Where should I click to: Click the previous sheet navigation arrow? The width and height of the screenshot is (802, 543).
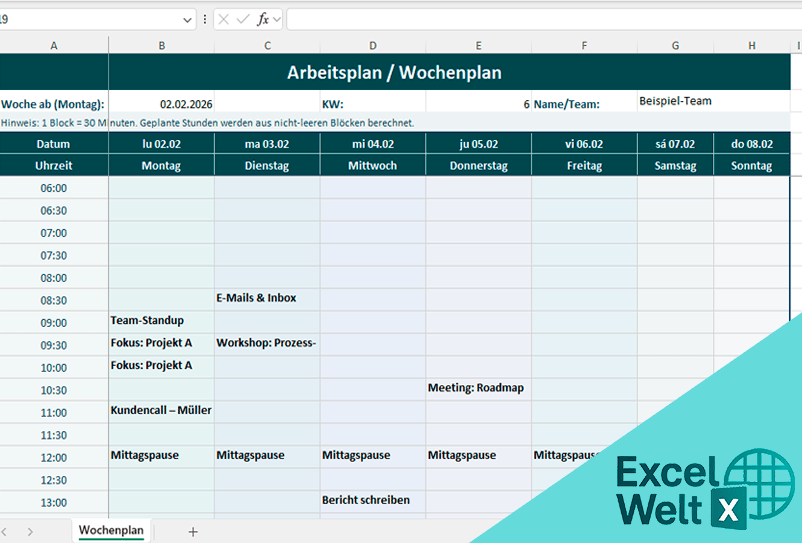tap(5, 531)
